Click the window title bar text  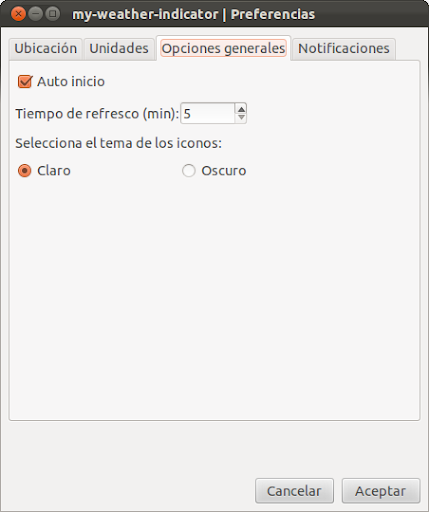[193, 14]
